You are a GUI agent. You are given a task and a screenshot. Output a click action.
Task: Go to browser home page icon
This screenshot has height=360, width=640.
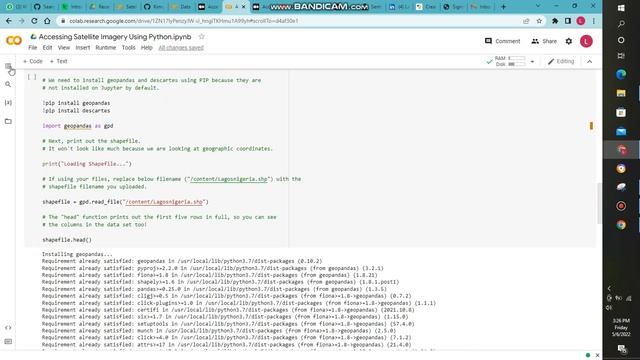click(x=47, y=21)
